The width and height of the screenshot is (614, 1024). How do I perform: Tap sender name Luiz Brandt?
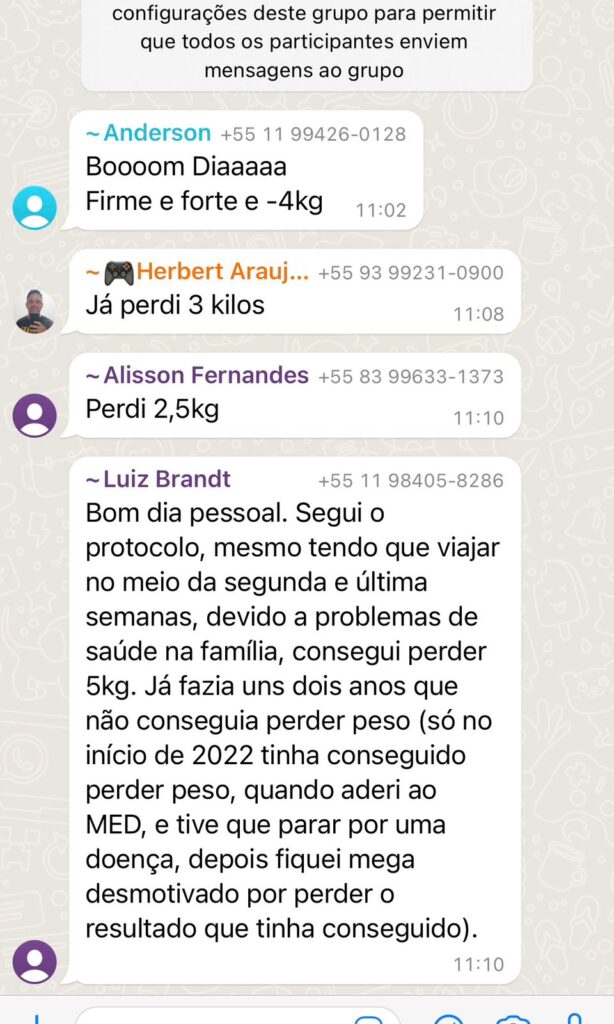167,479
